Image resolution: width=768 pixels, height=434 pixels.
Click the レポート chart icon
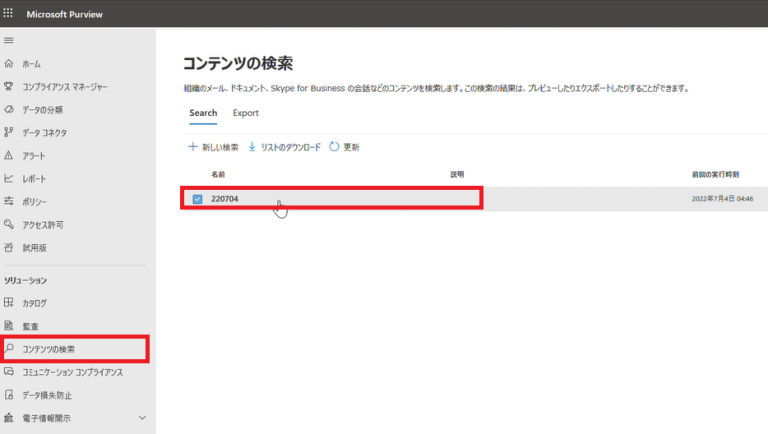tap(9, 178)
